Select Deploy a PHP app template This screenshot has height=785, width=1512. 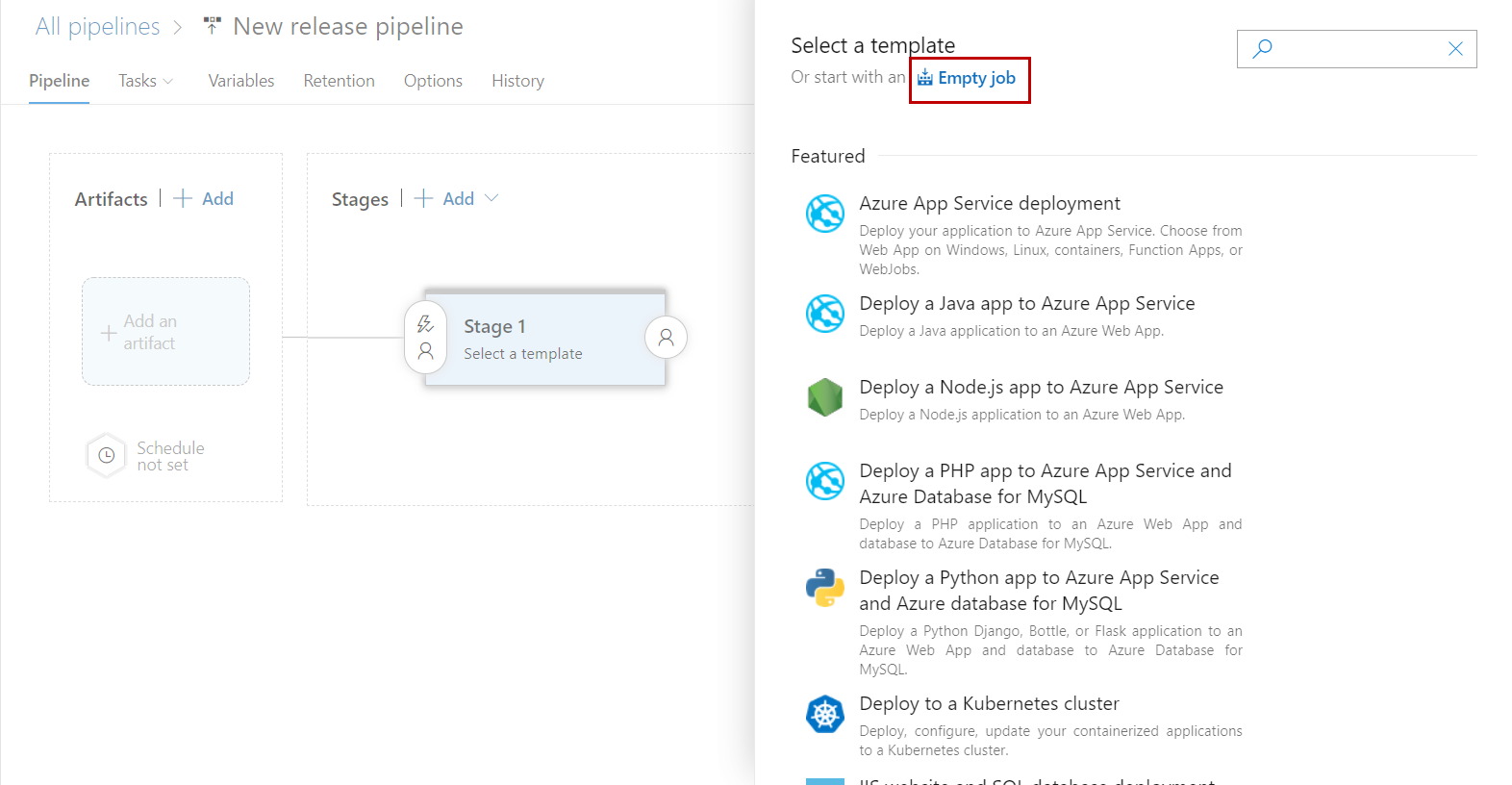click(1045, 483)
